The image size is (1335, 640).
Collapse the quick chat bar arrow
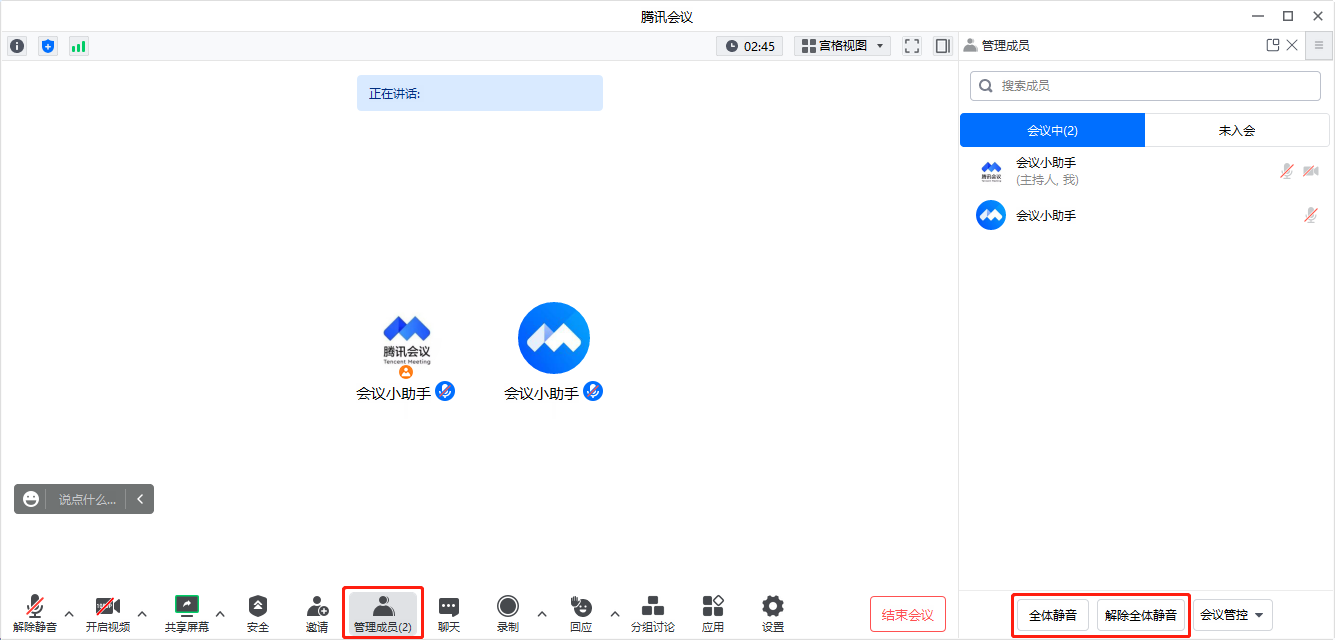140,499
